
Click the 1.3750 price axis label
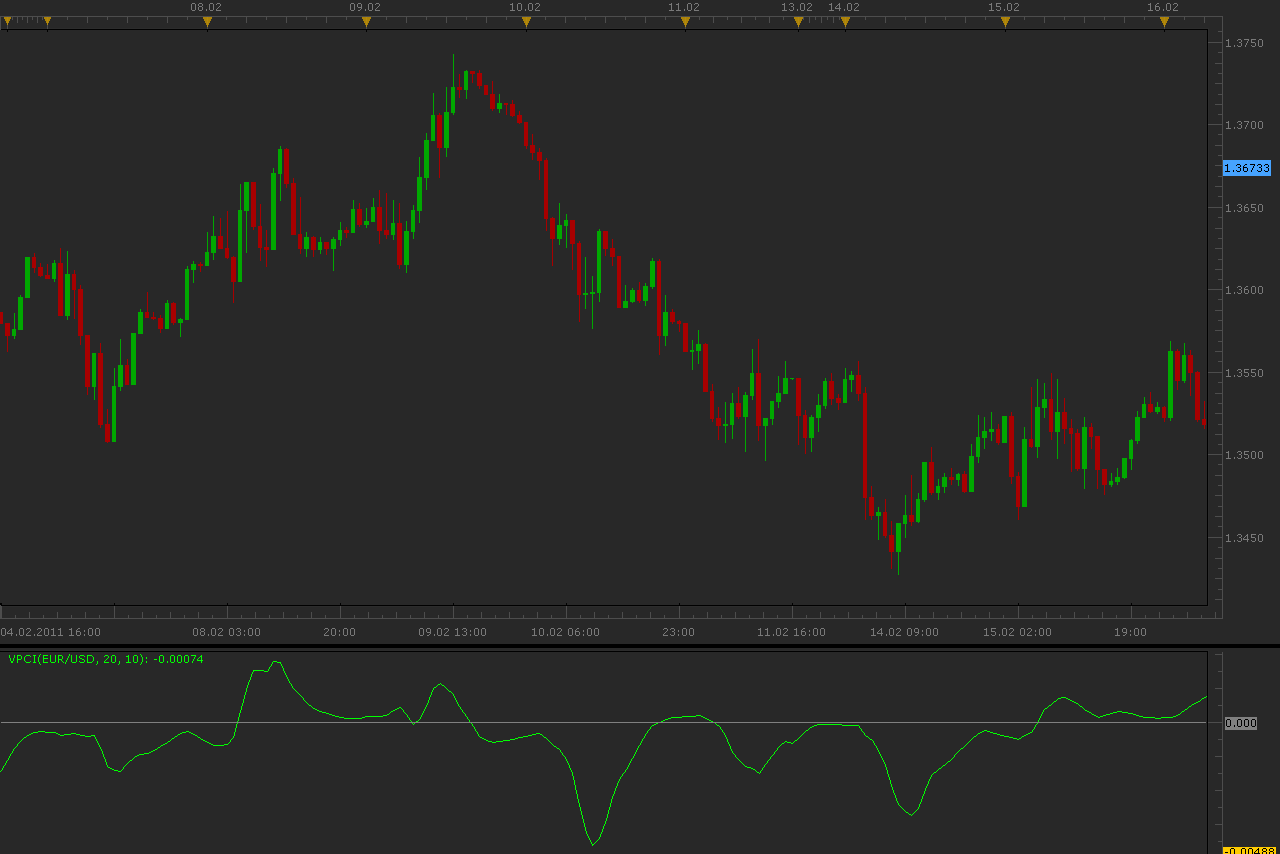[1244, 43]
